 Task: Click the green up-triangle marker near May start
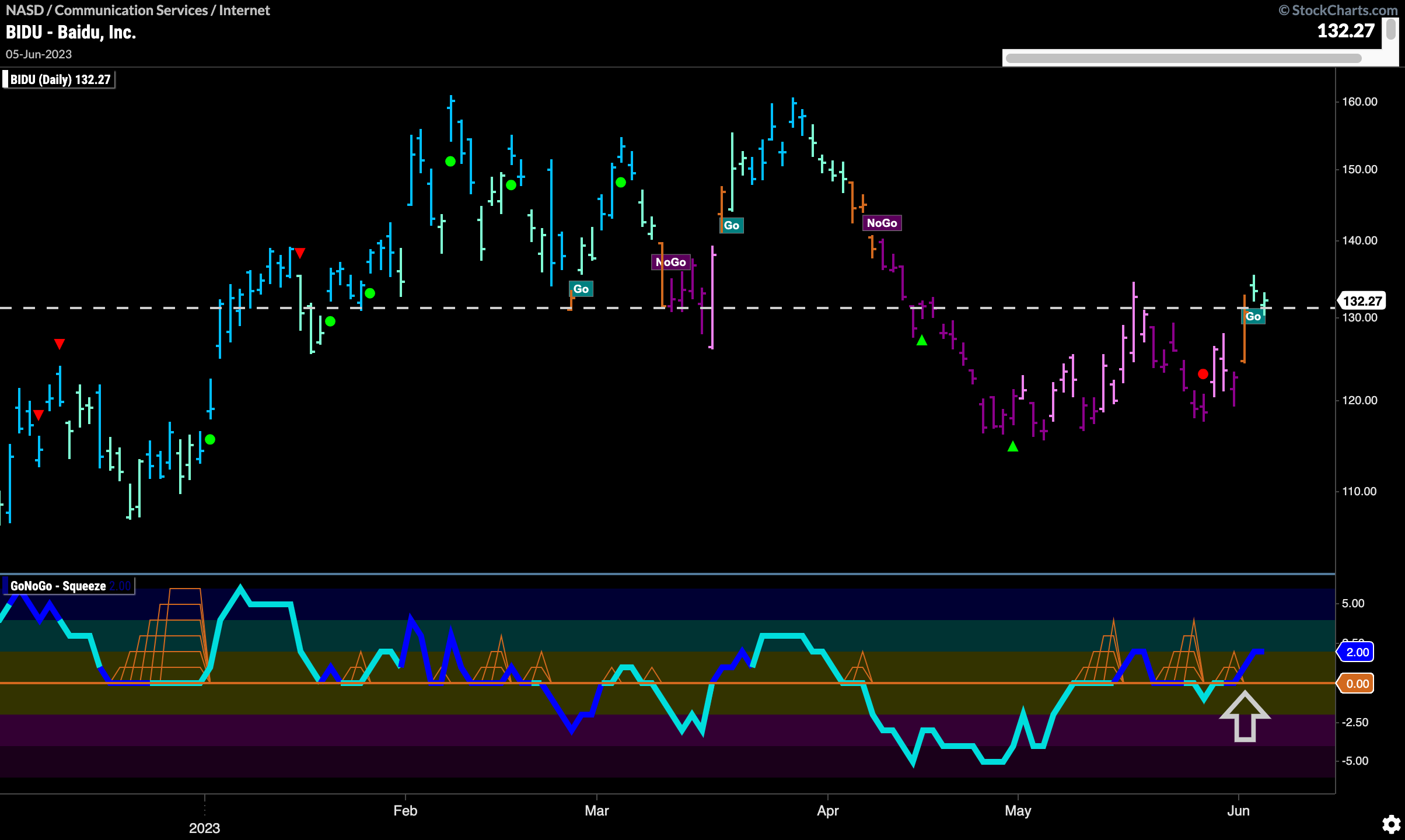(1013, 446)
